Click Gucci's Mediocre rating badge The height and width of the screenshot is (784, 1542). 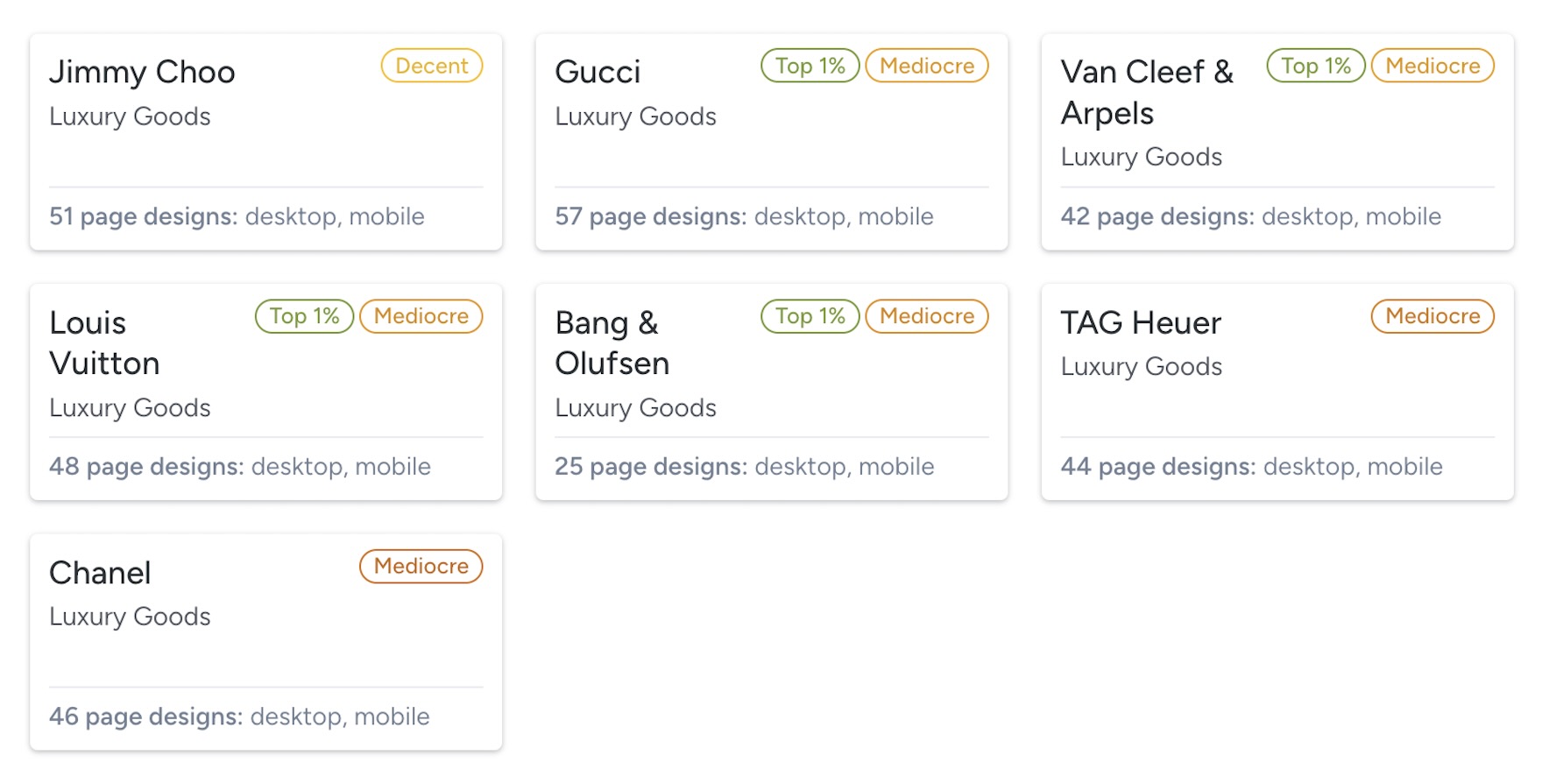927,66
